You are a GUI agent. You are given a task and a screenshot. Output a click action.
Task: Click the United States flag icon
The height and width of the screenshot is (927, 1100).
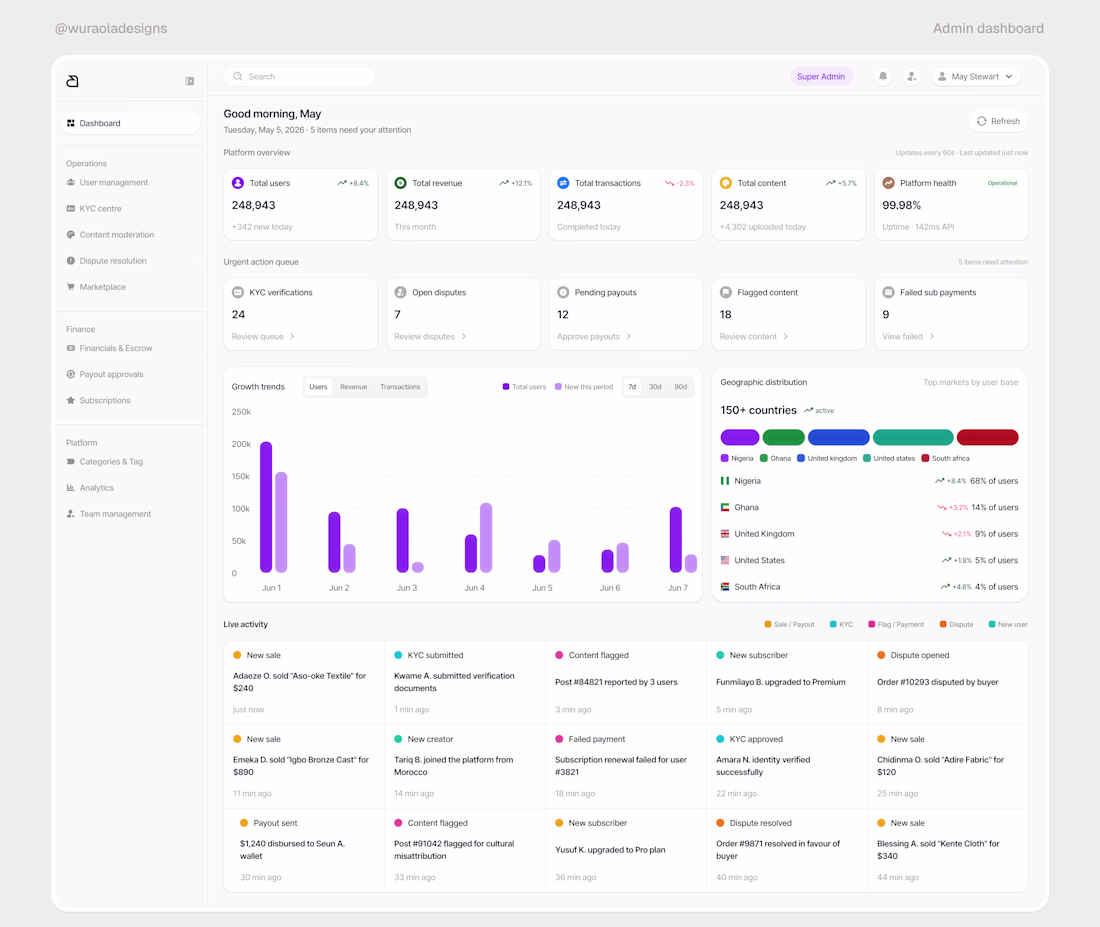725,561
